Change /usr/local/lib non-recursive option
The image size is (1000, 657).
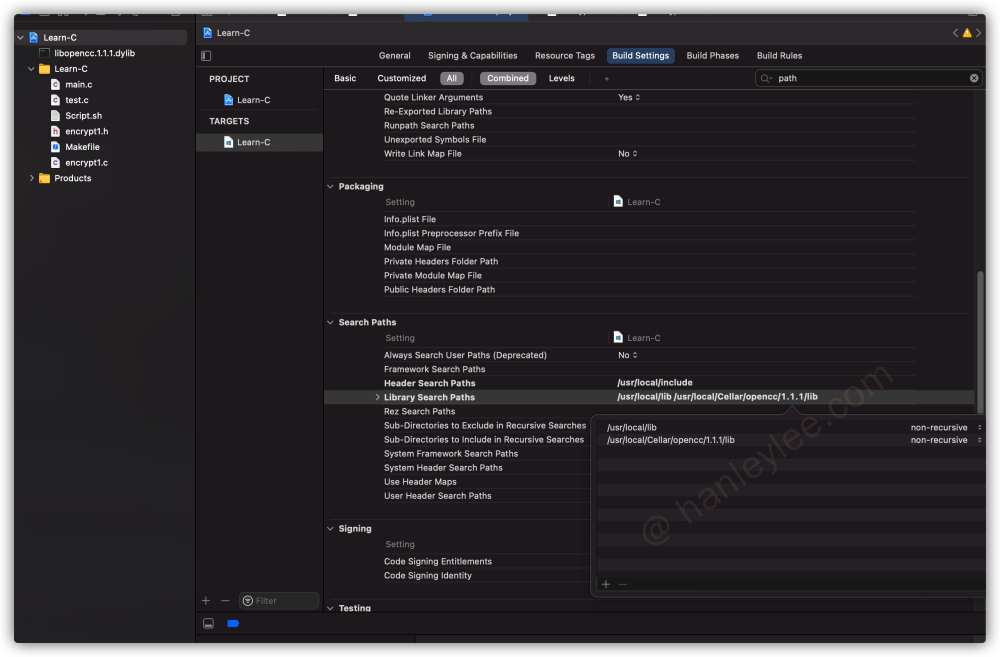(945, 427)
